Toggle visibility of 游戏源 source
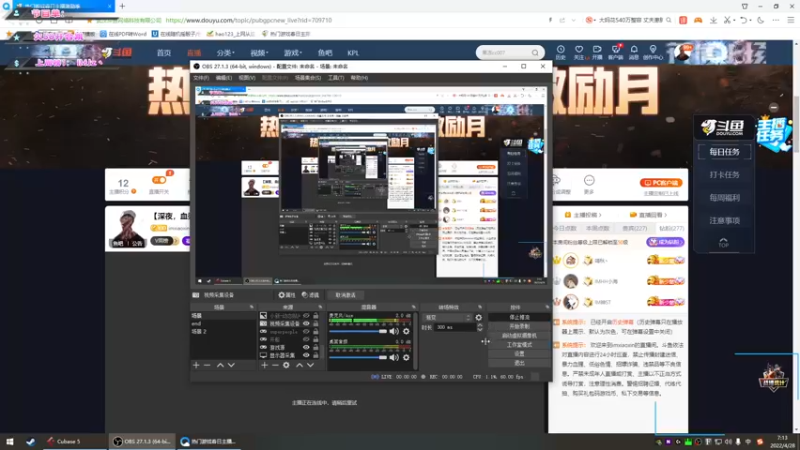 [306, 347]
